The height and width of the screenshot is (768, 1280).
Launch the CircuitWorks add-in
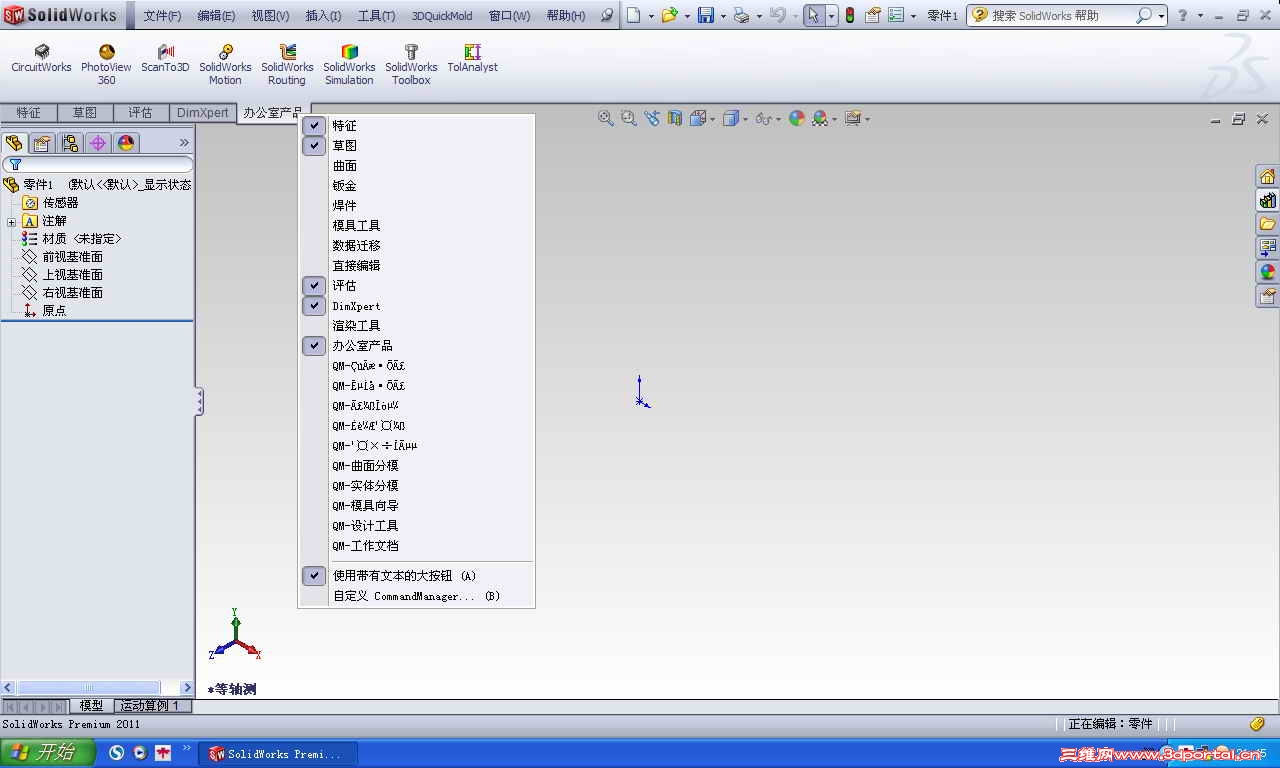[x=41, y=59]
